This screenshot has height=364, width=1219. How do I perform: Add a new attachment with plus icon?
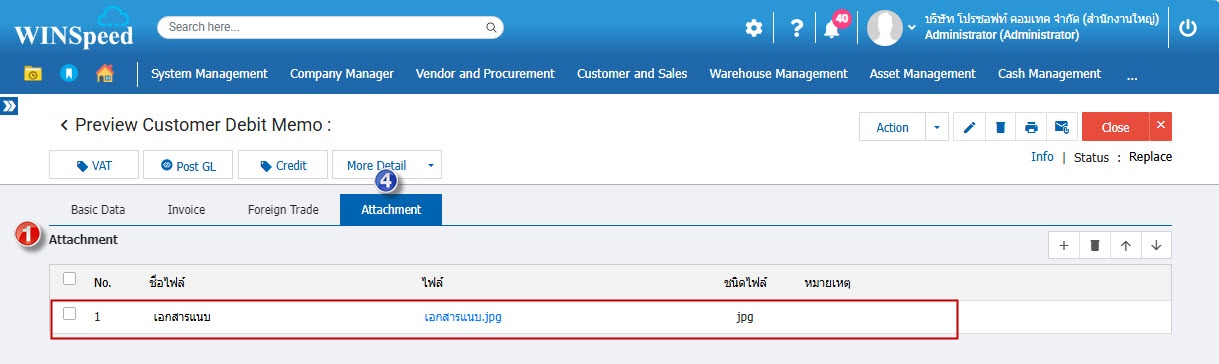point(1063,245)
